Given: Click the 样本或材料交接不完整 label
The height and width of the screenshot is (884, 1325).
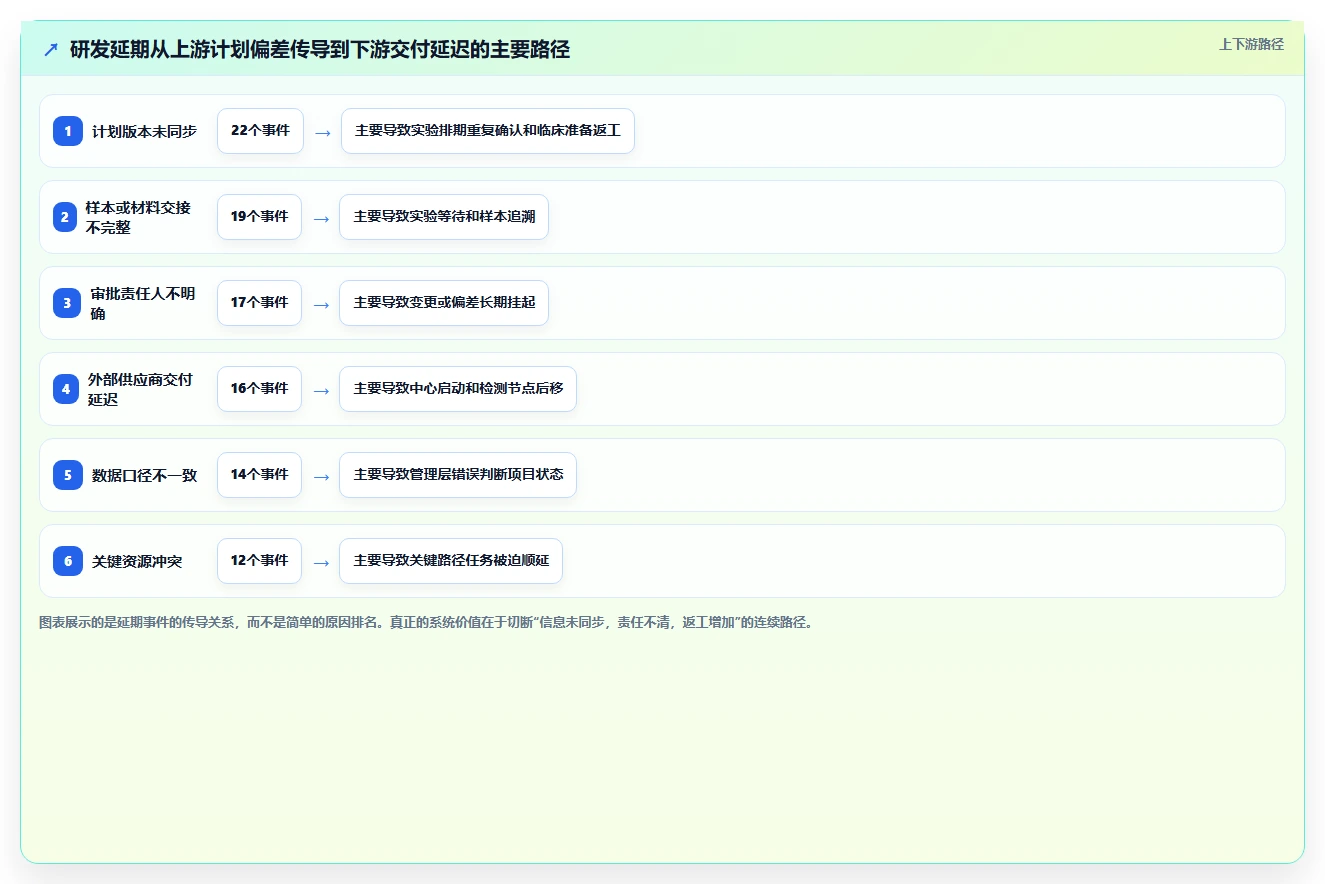Looking at the screenshot, I should pos(138,217).
